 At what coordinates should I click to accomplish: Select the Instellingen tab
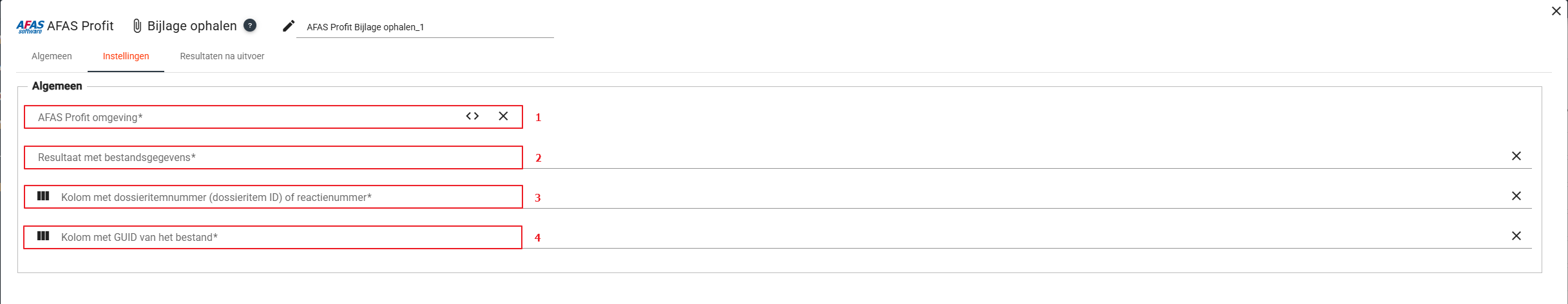point(126,56)
